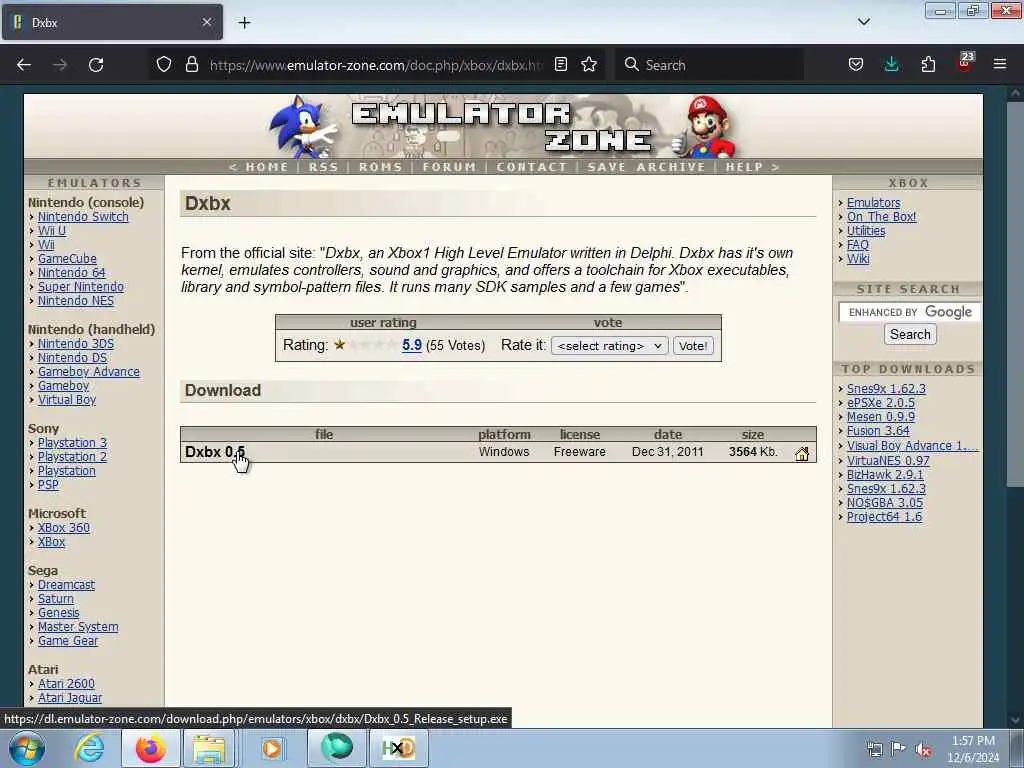
Task: Open the ePSXe 2.0.5 download link
Action: point(881,403)
